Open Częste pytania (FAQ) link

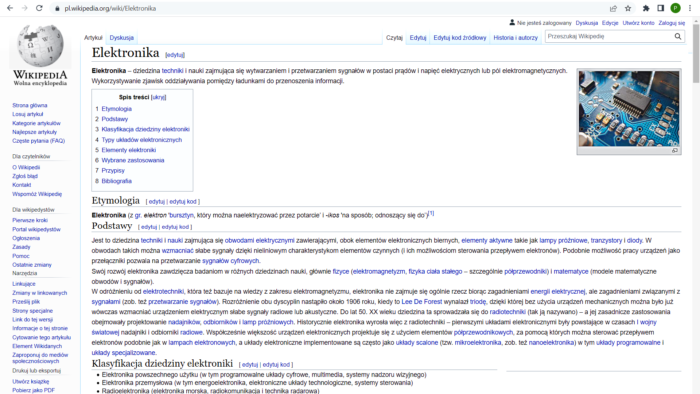tap(38, 141)
